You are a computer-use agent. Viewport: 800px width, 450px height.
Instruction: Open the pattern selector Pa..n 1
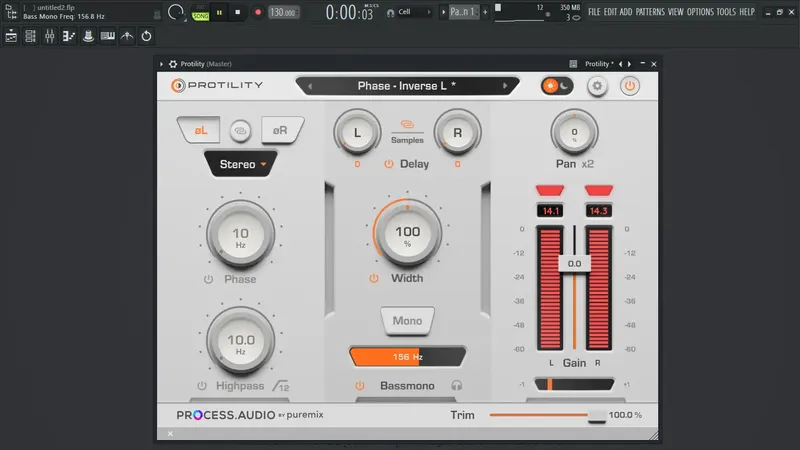tap(463, 12)
